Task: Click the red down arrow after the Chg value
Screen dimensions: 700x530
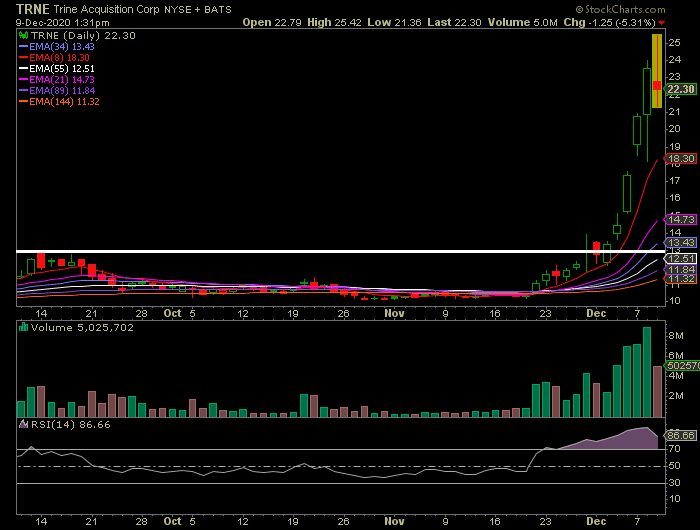Action: (661, 23)
